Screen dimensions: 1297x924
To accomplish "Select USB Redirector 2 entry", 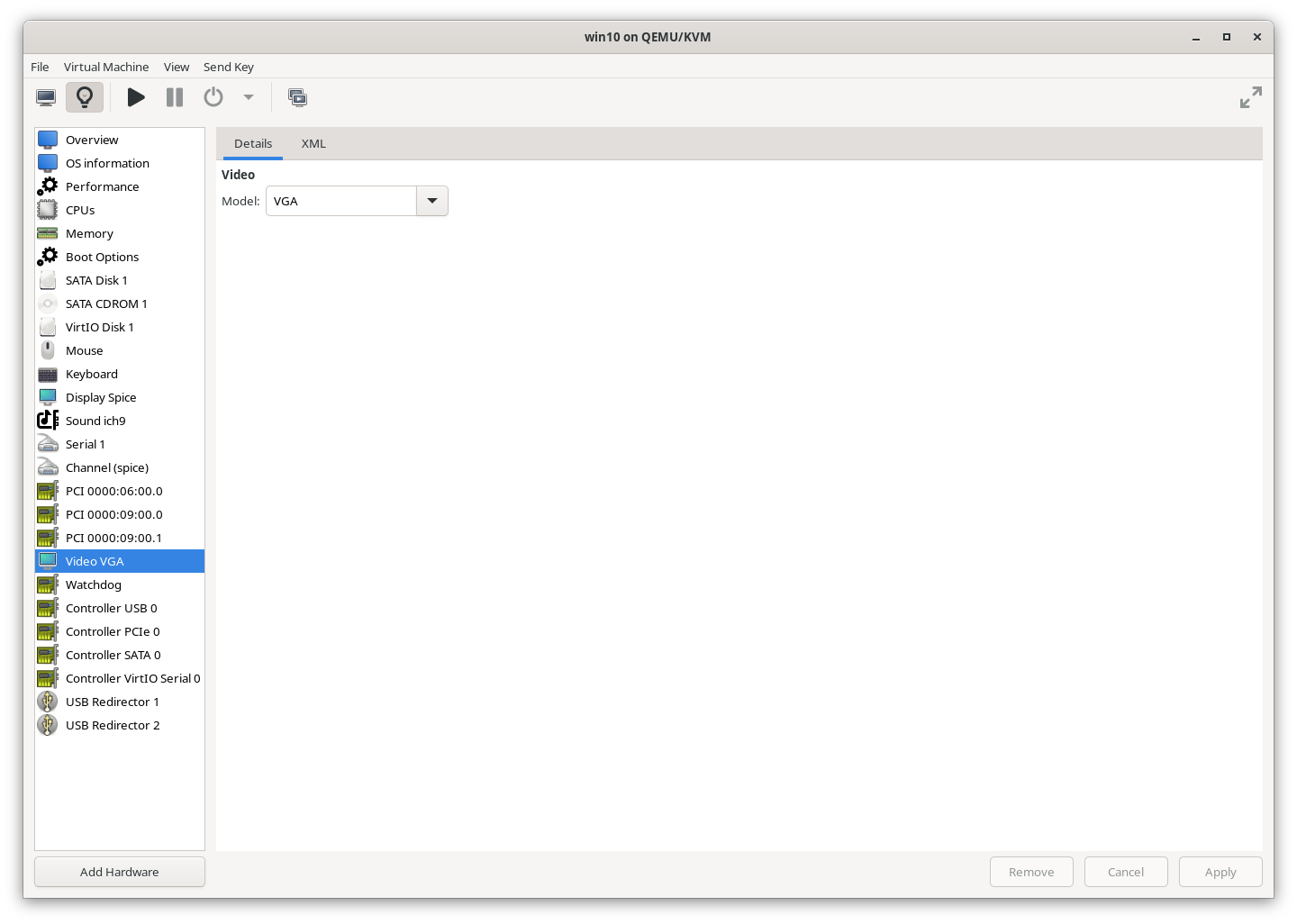I will 120,725.
